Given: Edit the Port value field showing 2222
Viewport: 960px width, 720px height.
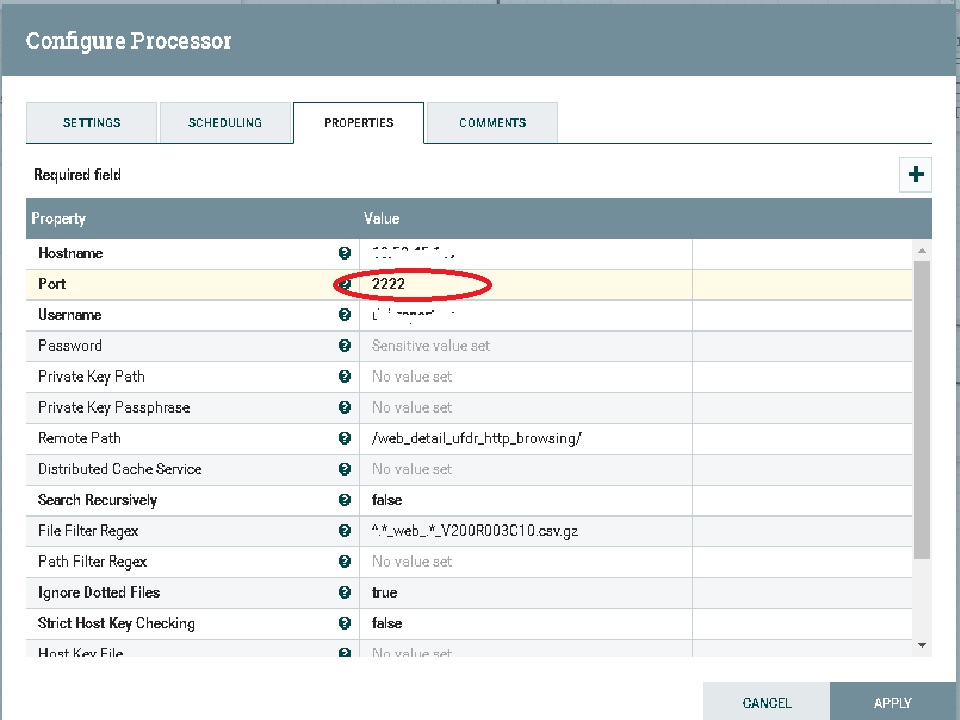Looking at the screenshot, I should tap(430, 284).
